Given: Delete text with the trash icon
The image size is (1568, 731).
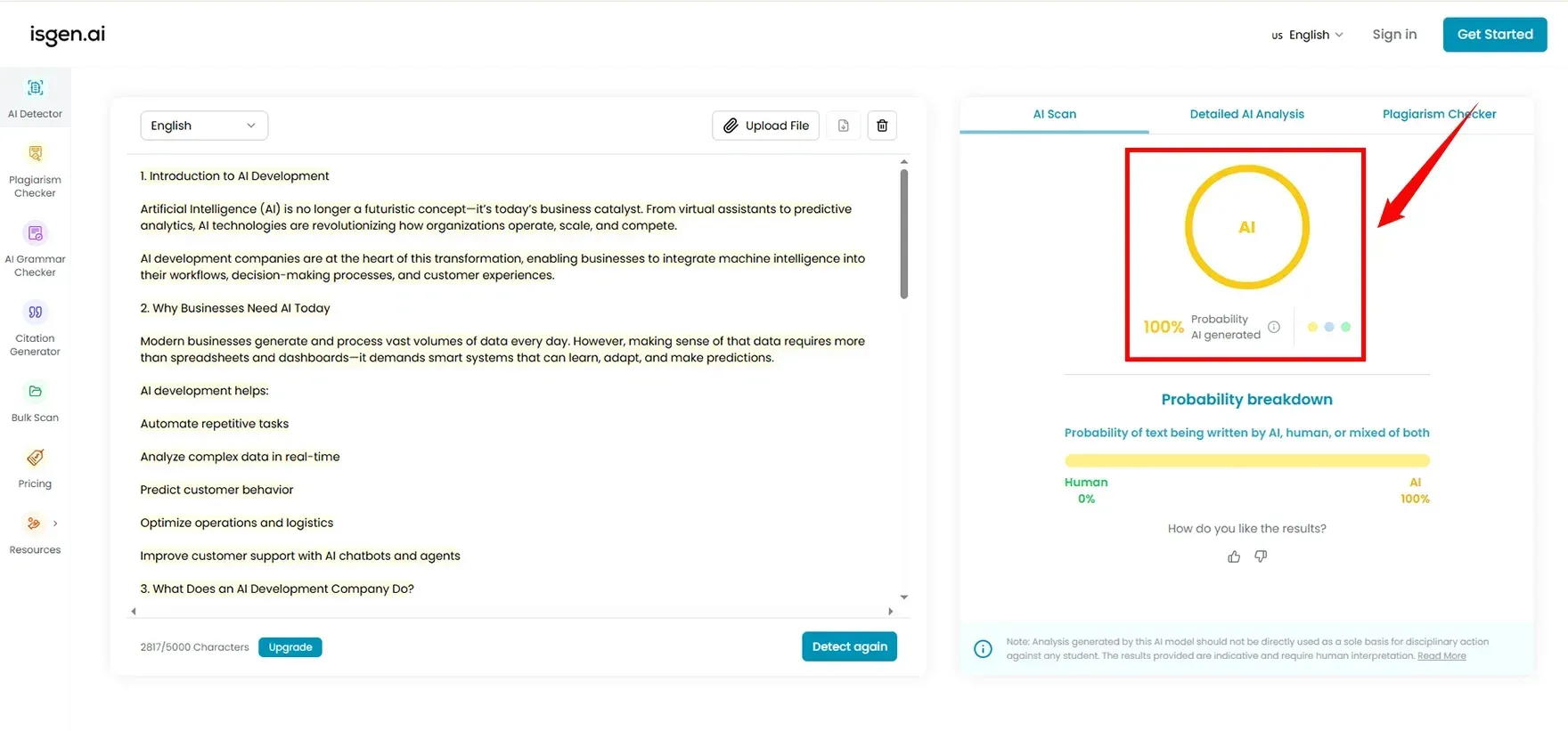Looking at the screenshot, I should pos(882,126).
